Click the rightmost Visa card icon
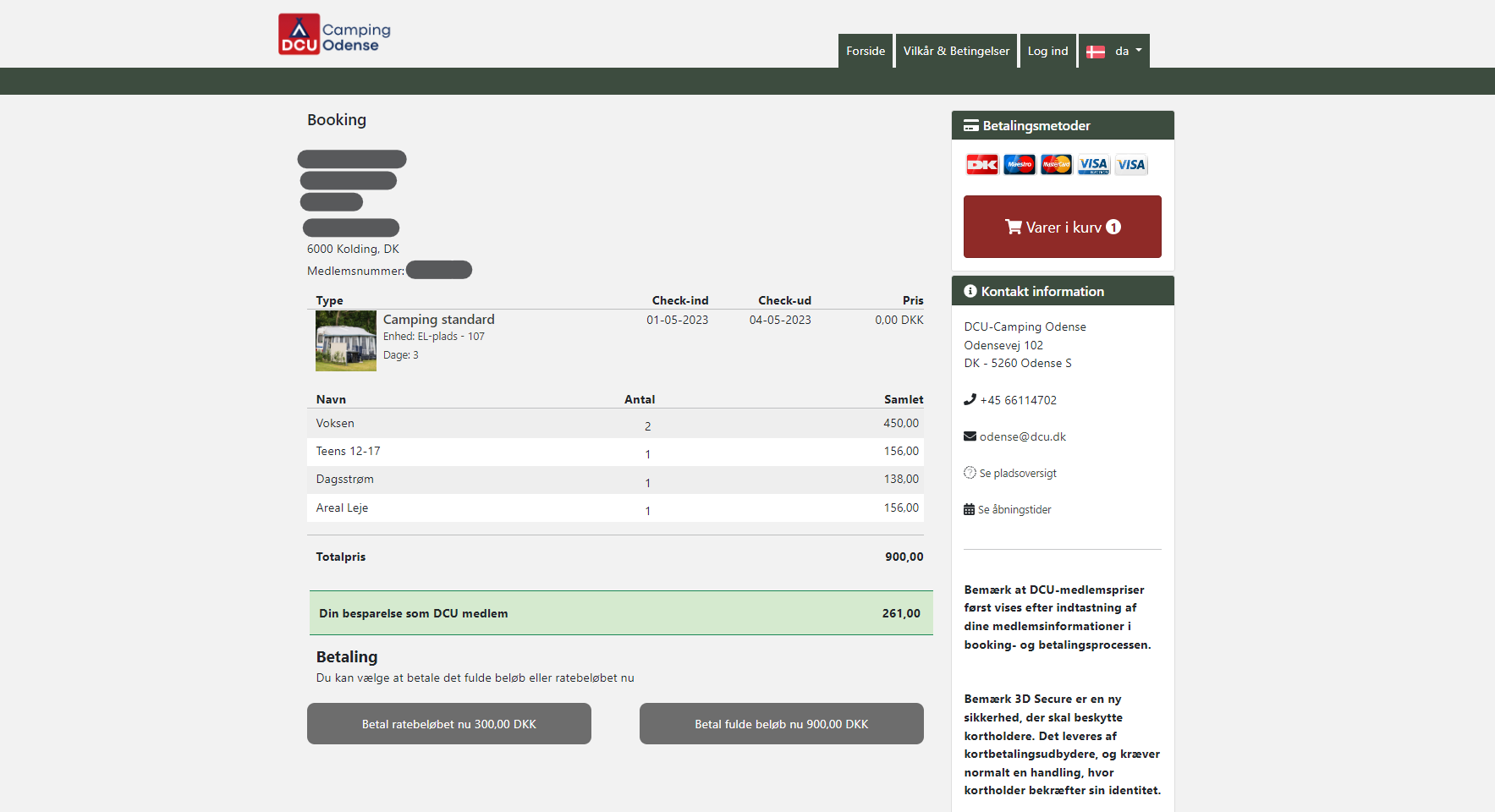The width and height of the screenshot is (1495, 812). [1130, 165]
